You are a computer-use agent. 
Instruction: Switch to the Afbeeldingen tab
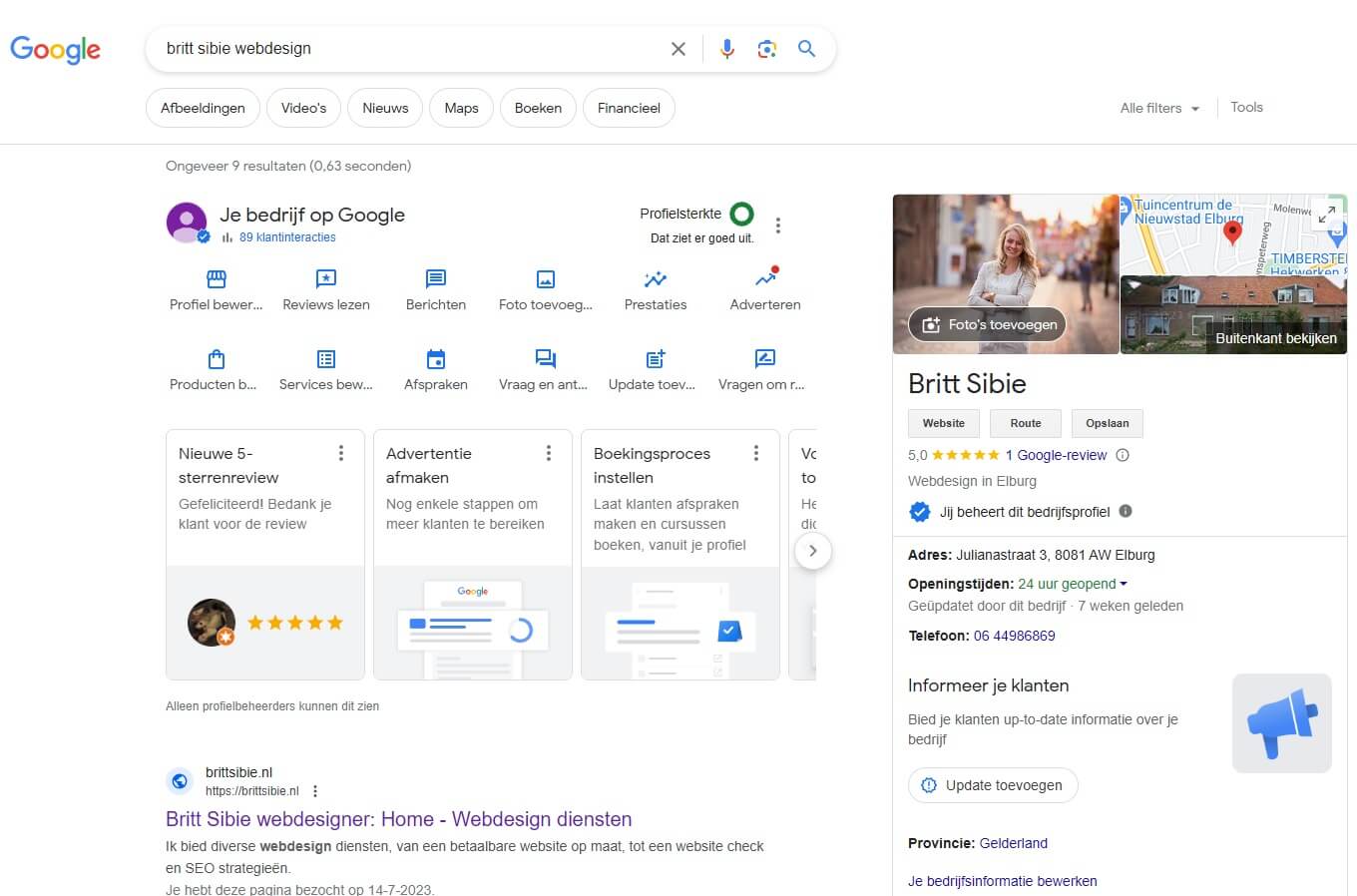click(x=203, y=108)
